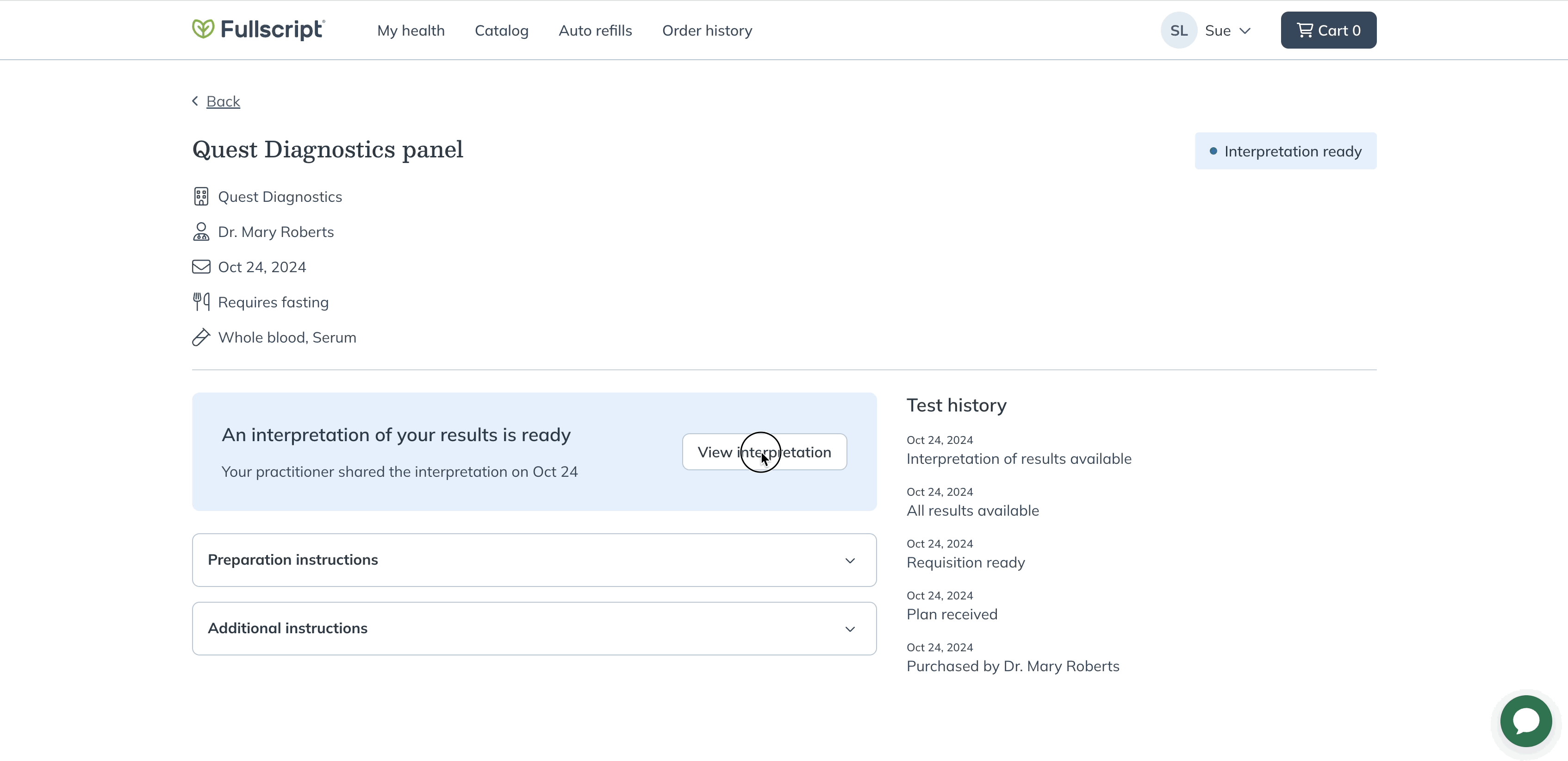Click the Quest Diagnostics panel heading
Screen dimensions: 1568x761
tap(328, 150)
